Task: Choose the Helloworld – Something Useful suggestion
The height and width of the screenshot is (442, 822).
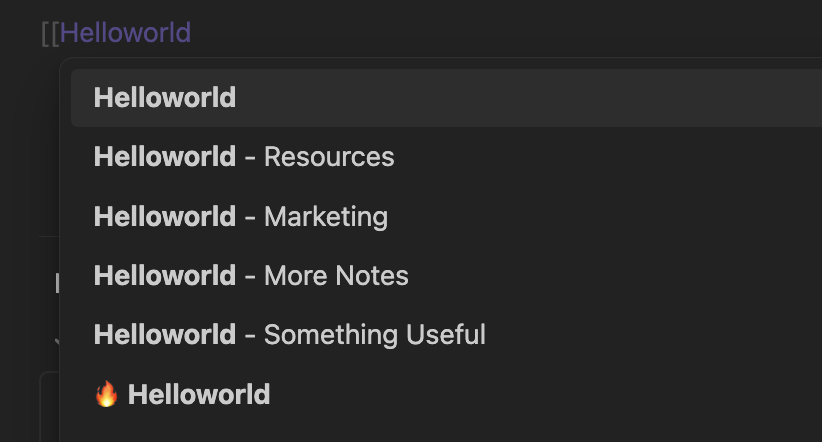Action: 446,335
